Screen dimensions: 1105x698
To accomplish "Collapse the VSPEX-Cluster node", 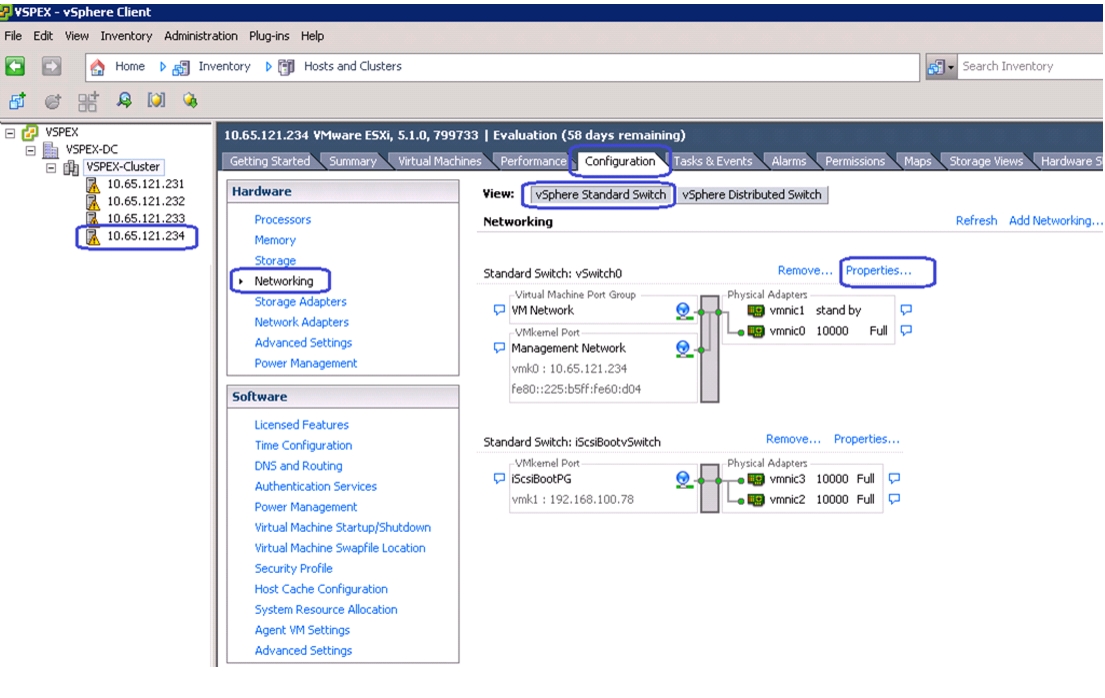I will click(x=51, y=168).
